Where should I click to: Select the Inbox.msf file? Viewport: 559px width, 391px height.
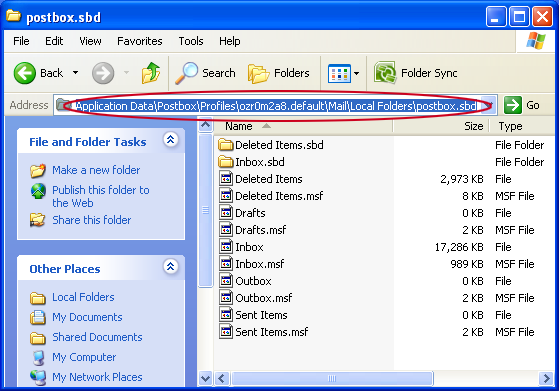point(252,264)
